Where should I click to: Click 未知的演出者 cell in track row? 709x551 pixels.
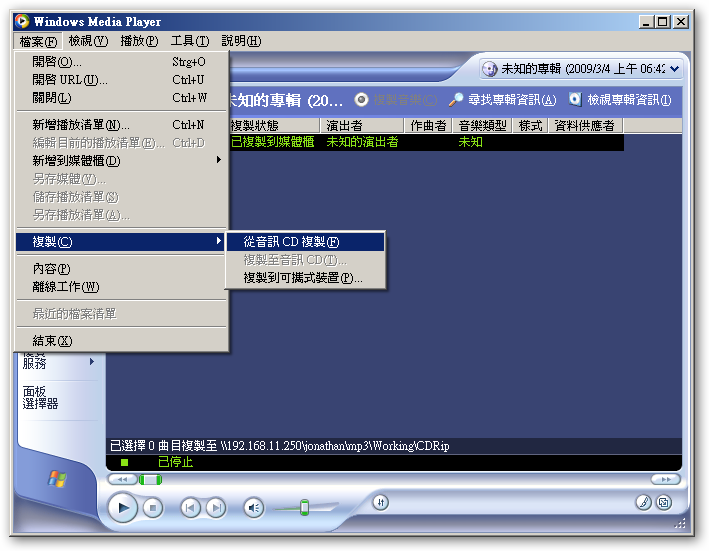coord(362,142)
